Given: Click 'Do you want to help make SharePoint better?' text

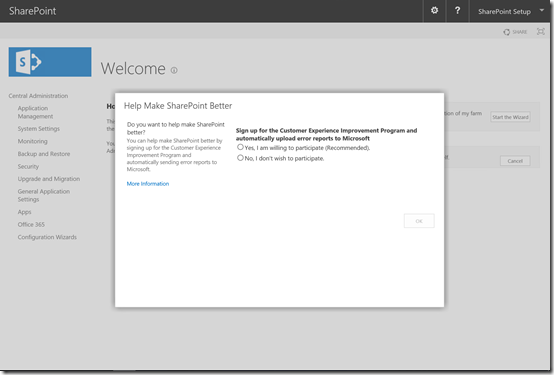Looking at the screenshot, I should coord(176,128).
